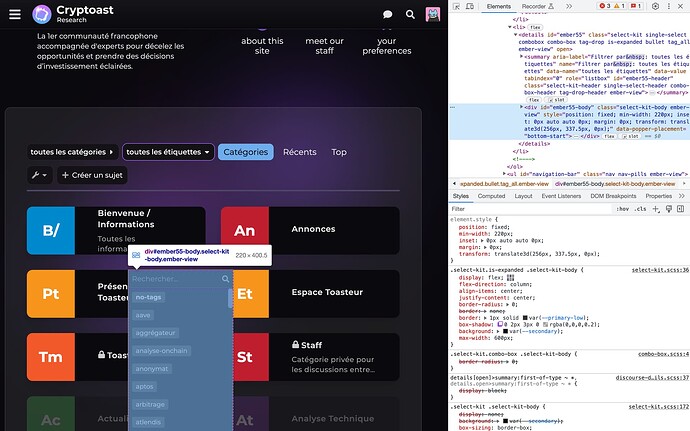The height and width of the screenshot is (431, 690).
Task: Click the 'meet our staff' link
Action: [x=324, y=46]
